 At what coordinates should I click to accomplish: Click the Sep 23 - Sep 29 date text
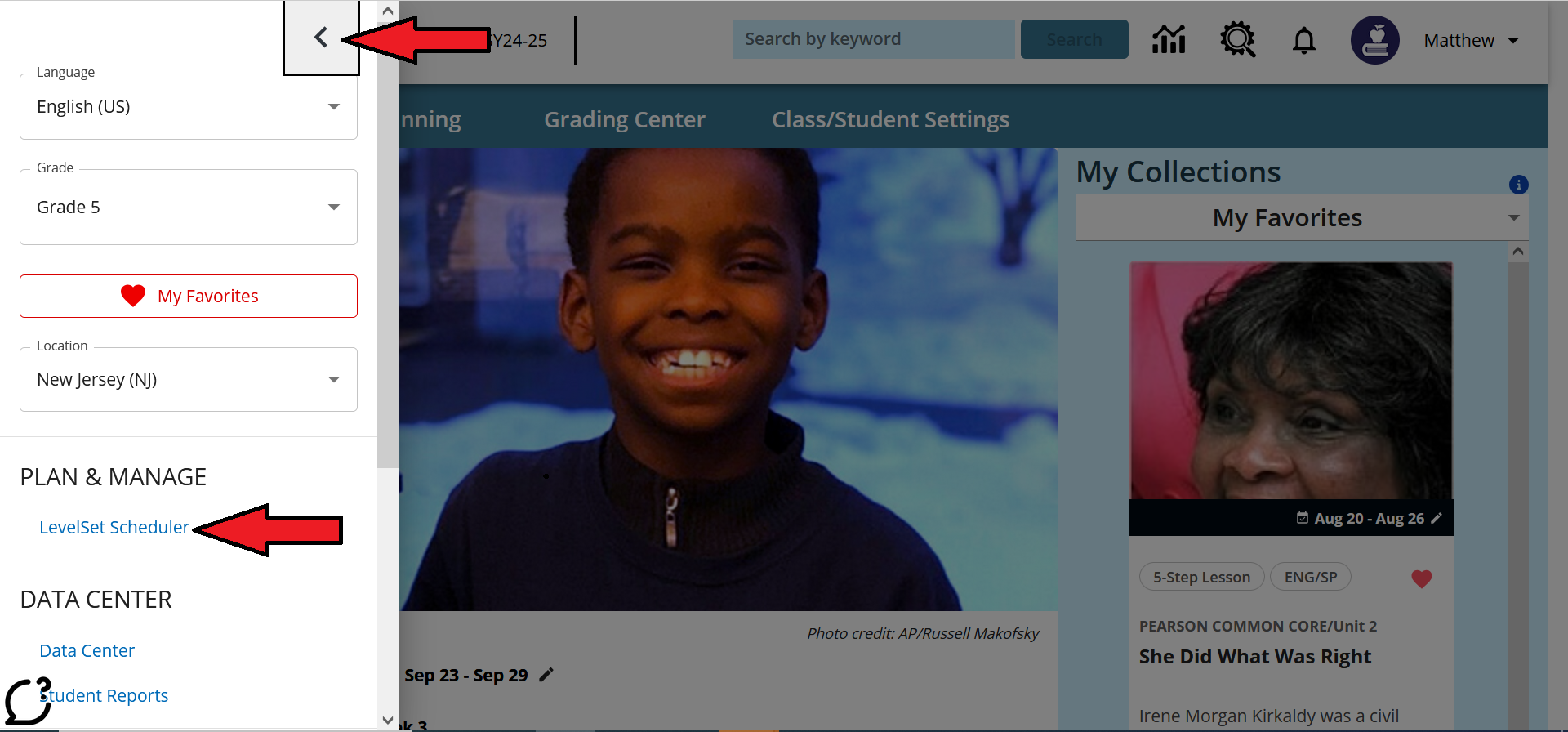coord(466,675)
